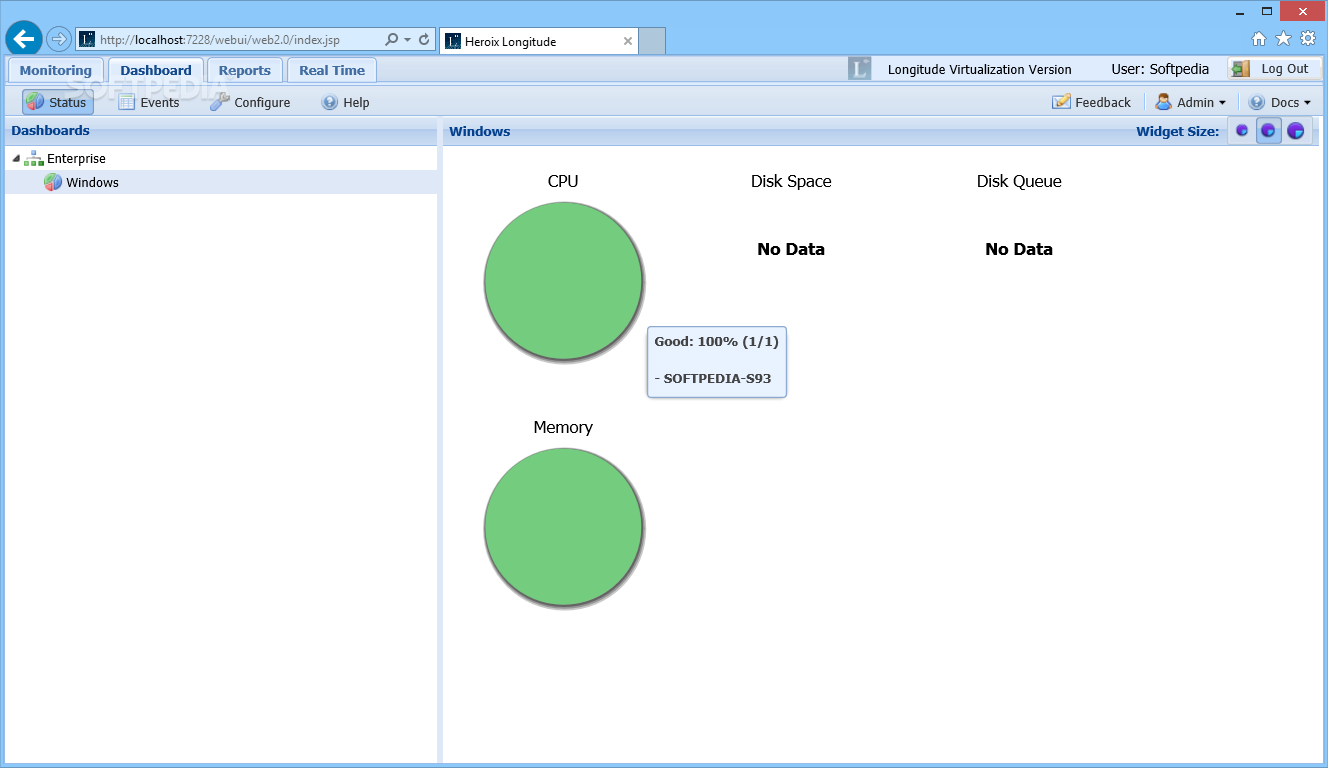Click the address bar search magnifier icon

392,40
